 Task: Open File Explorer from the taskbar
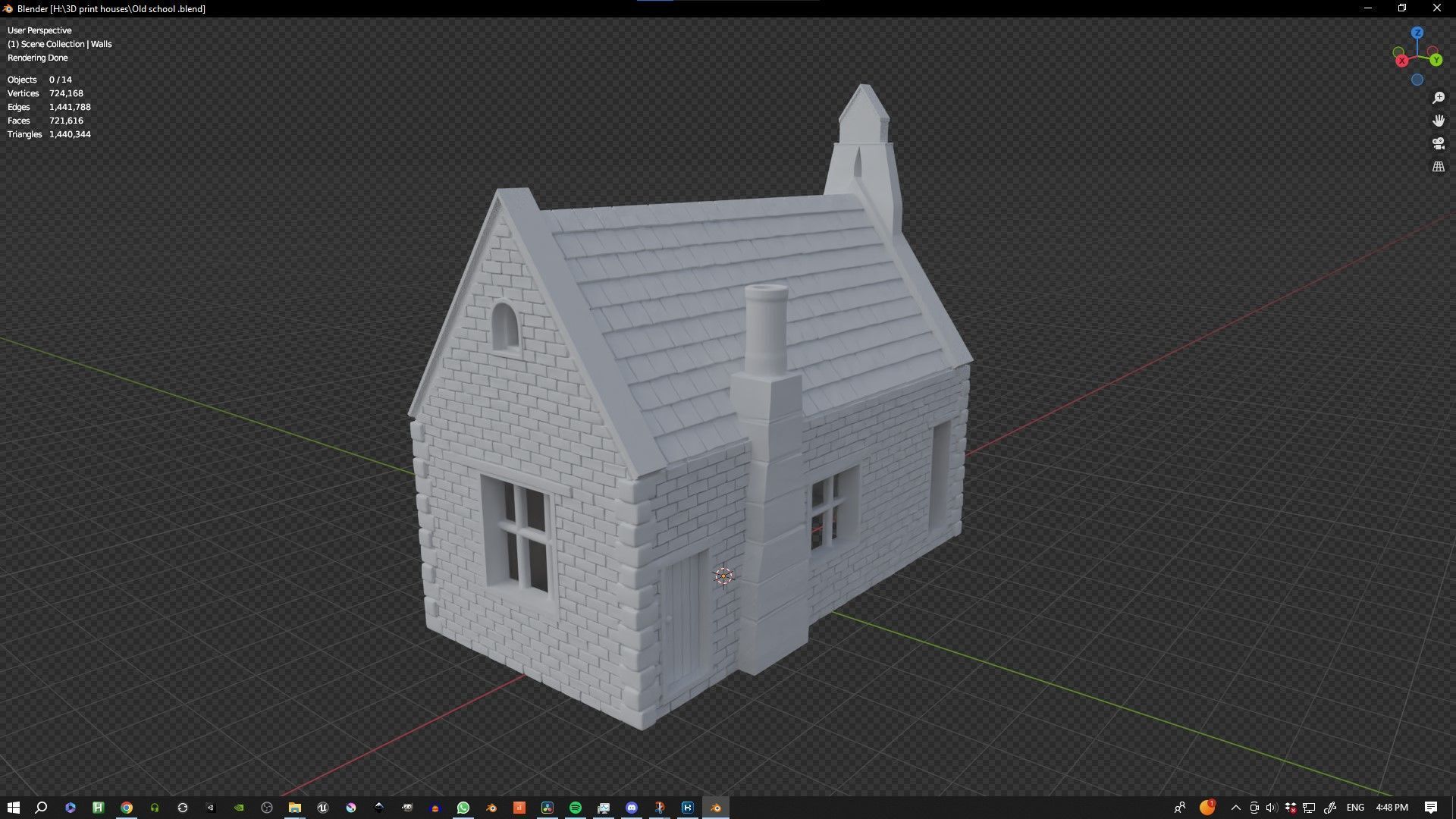(x=294, y=808)
